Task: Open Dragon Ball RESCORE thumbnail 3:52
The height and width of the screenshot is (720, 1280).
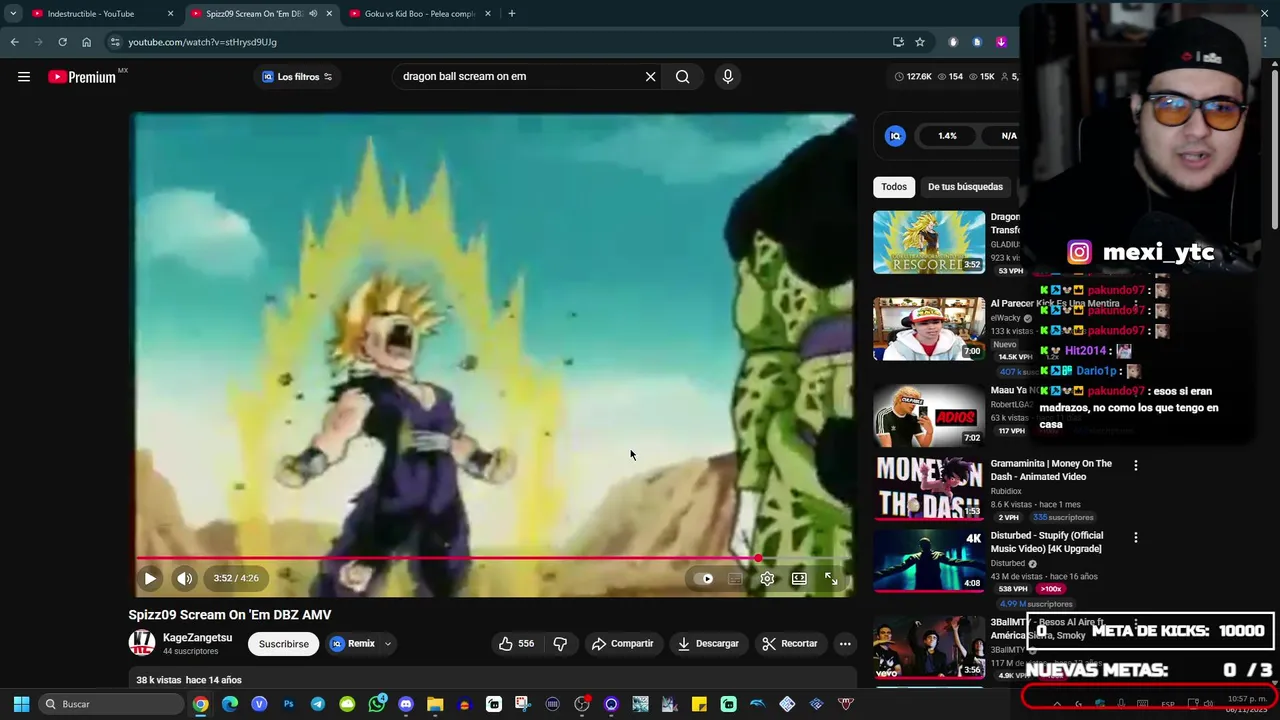Action: [929, 242]
